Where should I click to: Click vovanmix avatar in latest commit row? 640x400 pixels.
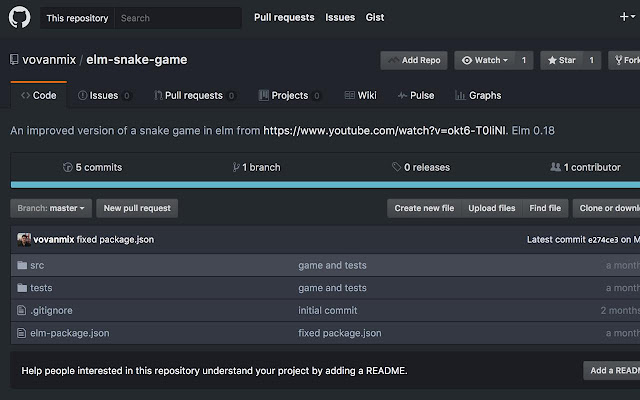pyautogui.click(x=24, y=240)
